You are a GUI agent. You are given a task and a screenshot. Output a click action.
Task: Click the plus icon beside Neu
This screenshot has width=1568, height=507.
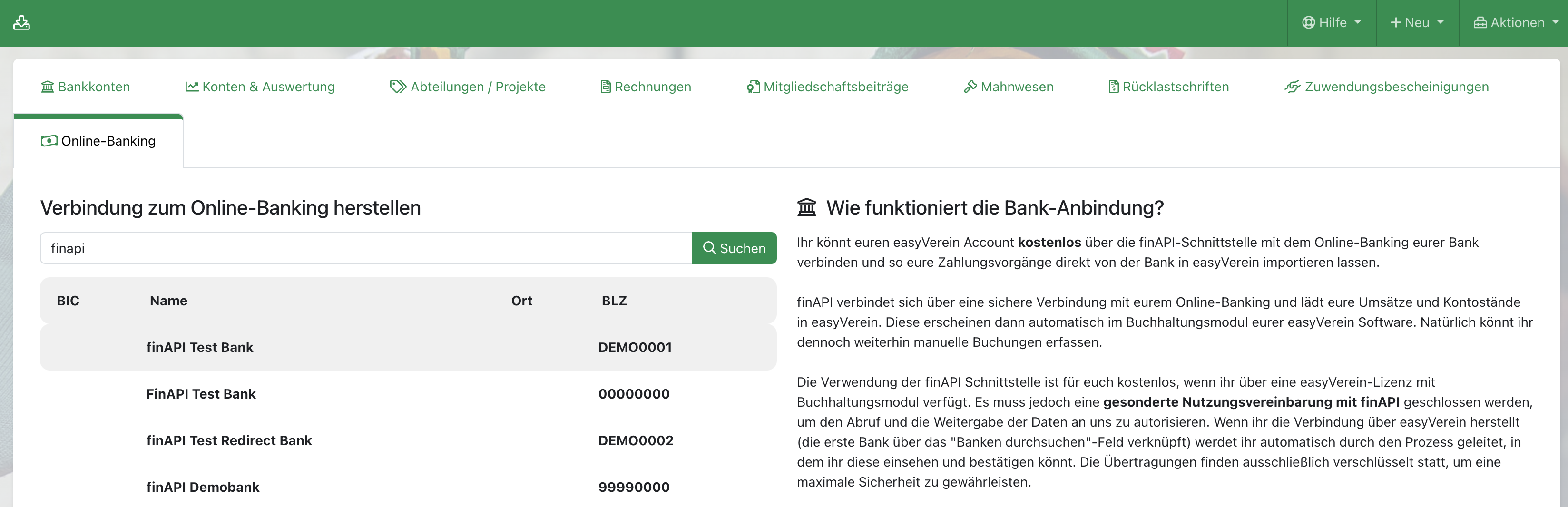(x=1396, y=22)
